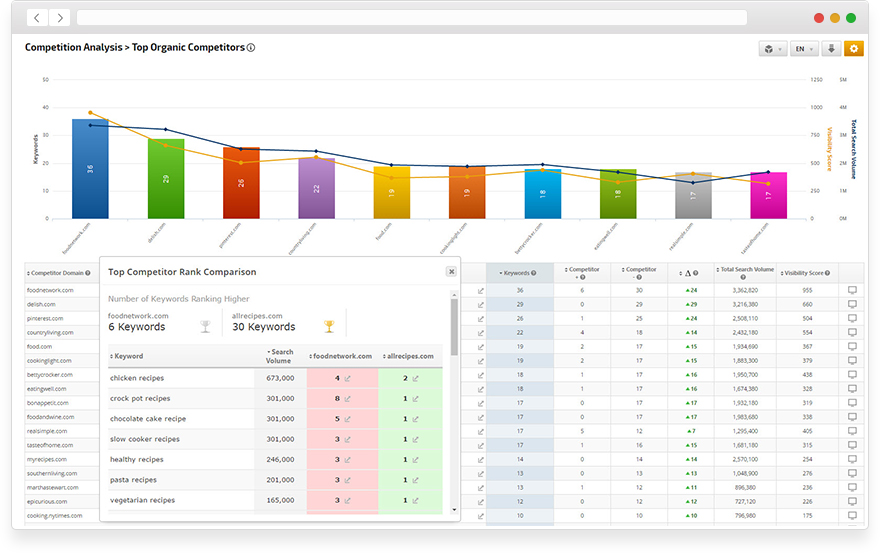
Task: Open rank chart for crock pot recipes under foodnetwork.com
Action: click(x=348, y=398)
